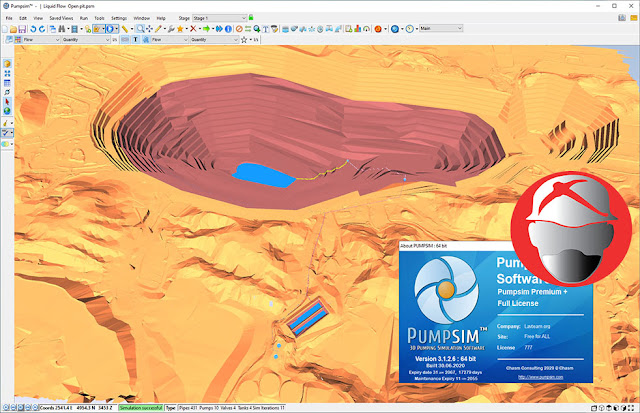The image size is (640, 413).
Task: Click the Version 3.1.2.6 text in About dialog
Action: coord(445,359)
